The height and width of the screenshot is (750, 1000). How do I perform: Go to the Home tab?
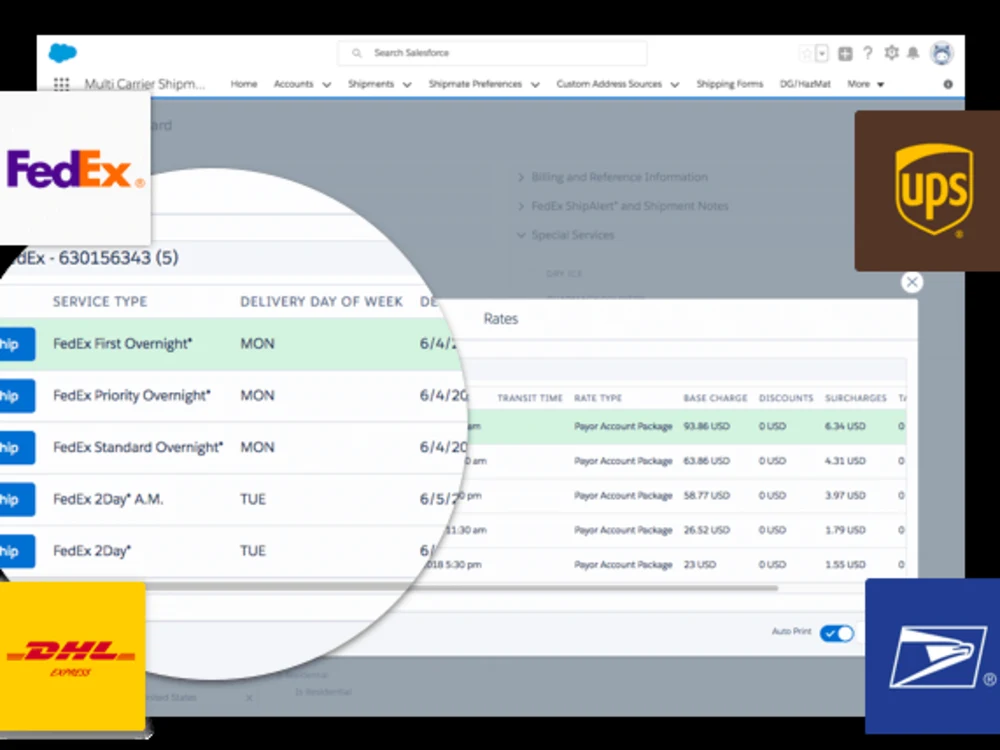coord(244,84)
